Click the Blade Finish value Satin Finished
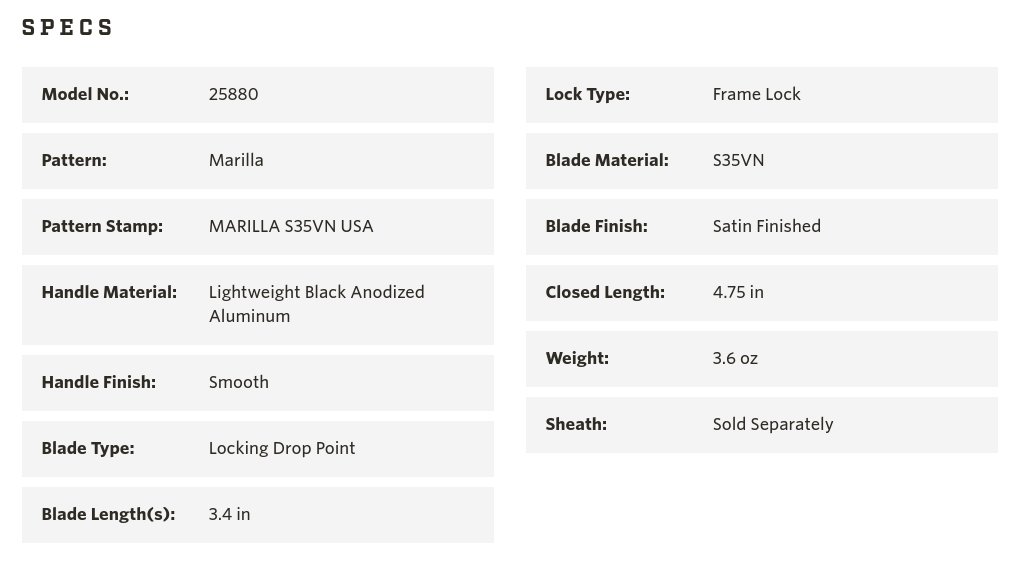This screenshot has height=563, width=1025. click(x=767, y=226)
